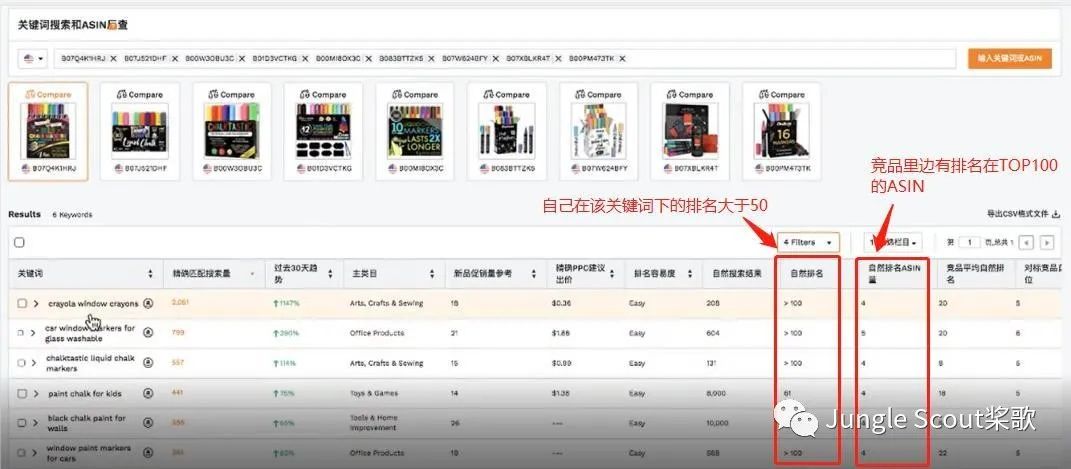Expand the car window markers row

point(33,333)
